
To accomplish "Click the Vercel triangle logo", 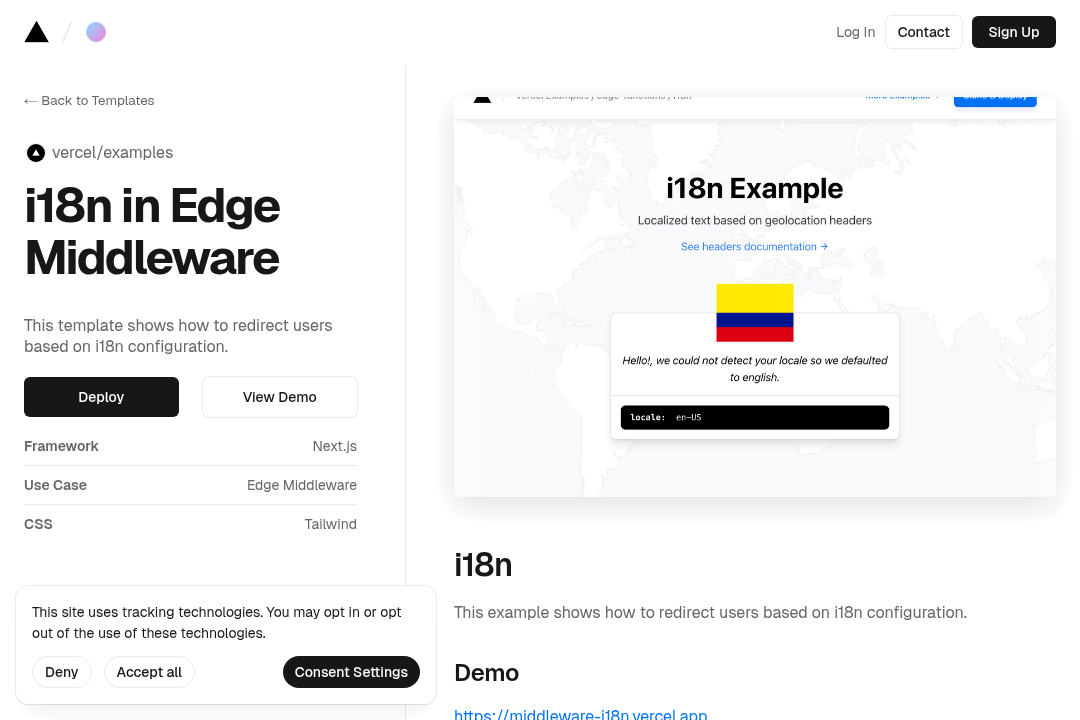I will click(36, 32).
